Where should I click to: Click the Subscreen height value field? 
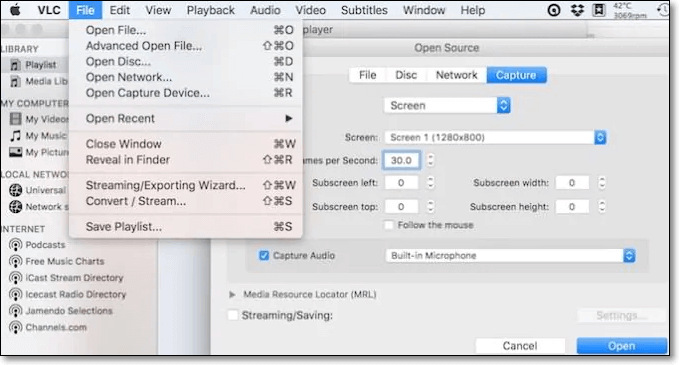tap(572, 207)
